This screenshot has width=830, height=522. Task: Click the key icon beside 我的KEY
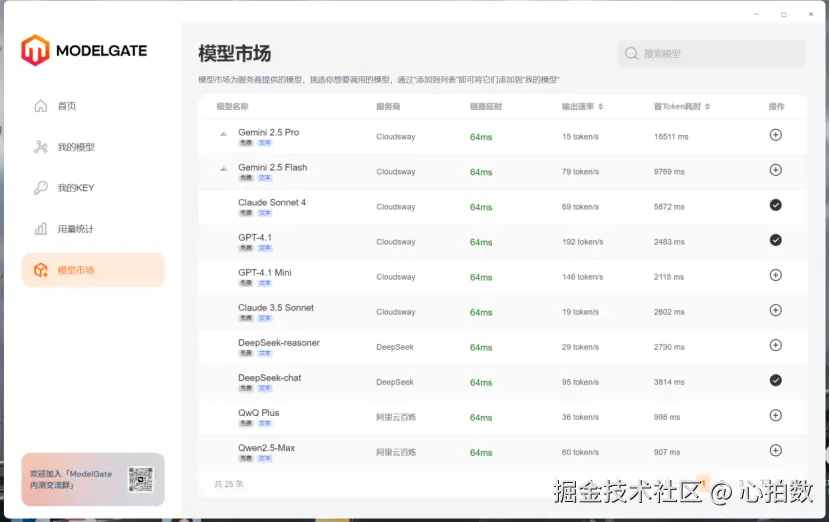point(41,187)
